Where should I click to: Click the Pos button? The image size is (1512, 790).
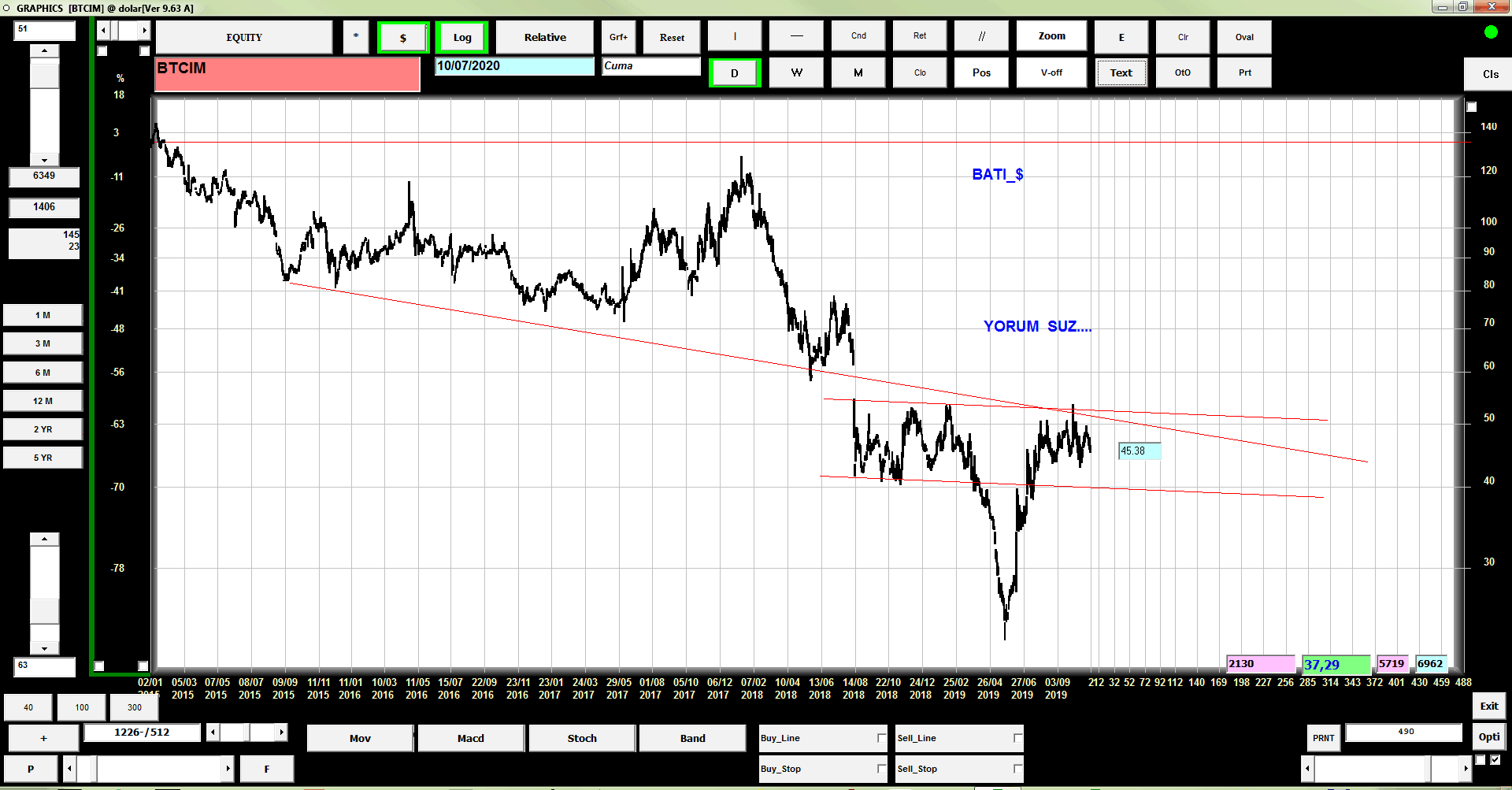pos(981,72)
